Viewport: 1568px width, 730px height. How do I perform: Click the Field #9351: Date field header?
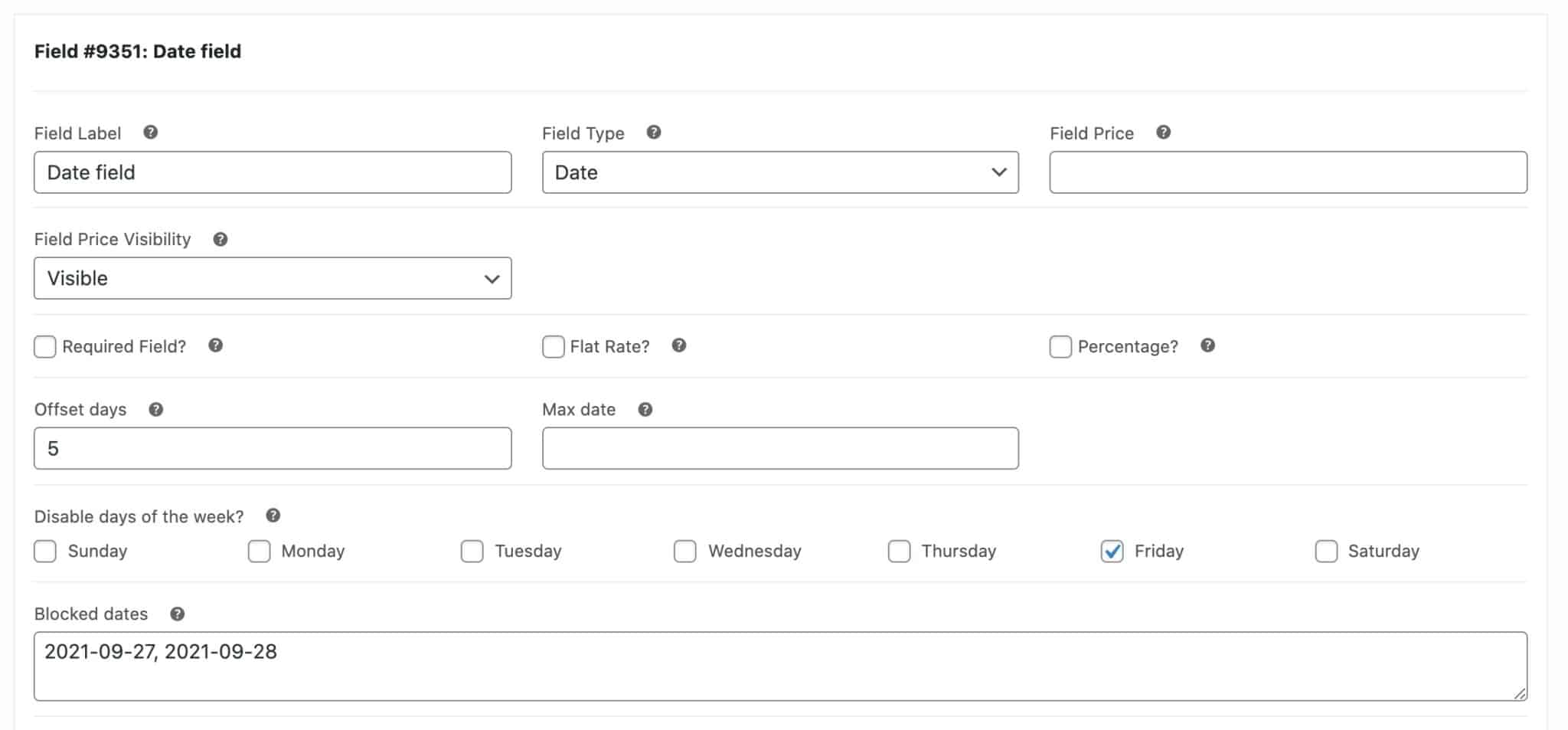tap(136, 51)
